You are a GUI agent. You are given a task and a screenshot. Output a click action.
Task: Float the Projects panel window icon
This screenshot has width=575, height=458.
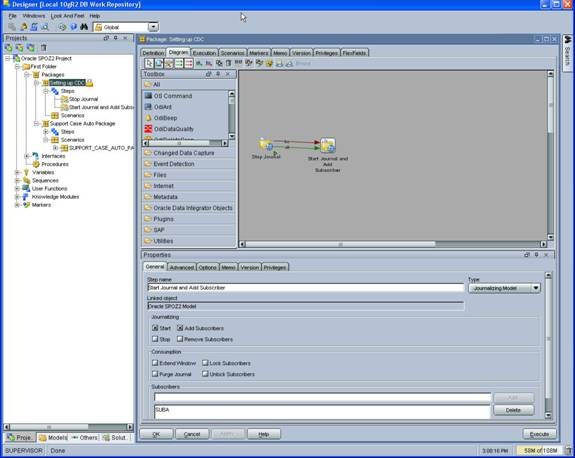(x=106, y=38)
